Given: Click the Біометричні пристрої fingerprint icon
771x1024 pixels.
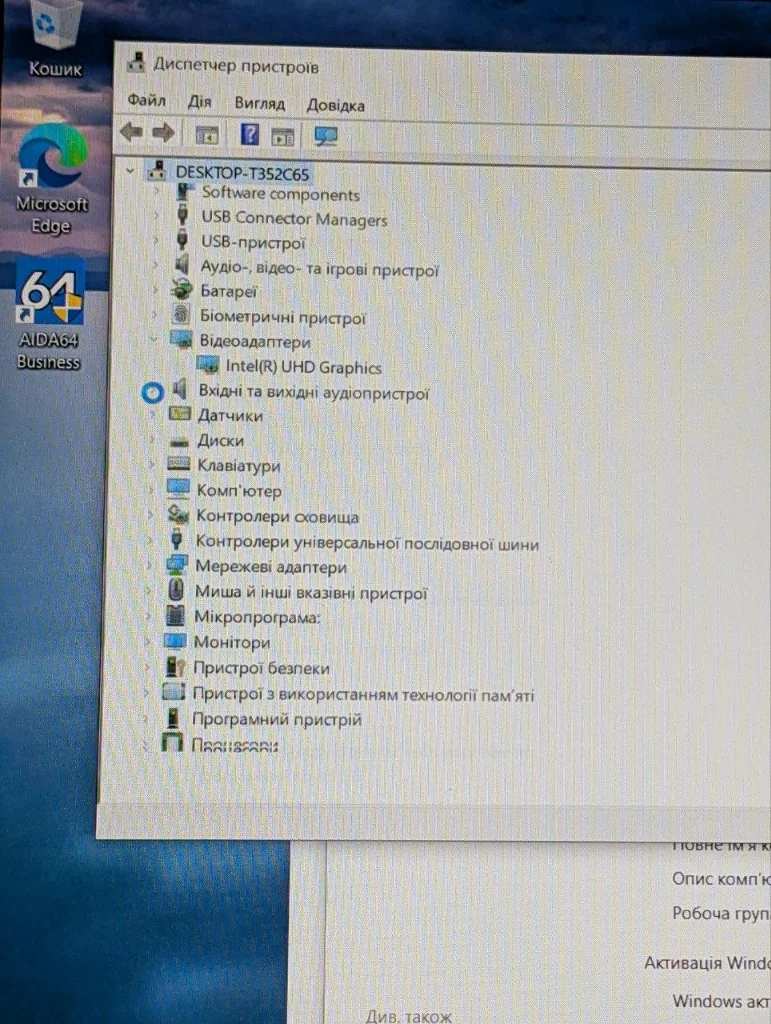Looking at the screenshot, I should point(180,315).
